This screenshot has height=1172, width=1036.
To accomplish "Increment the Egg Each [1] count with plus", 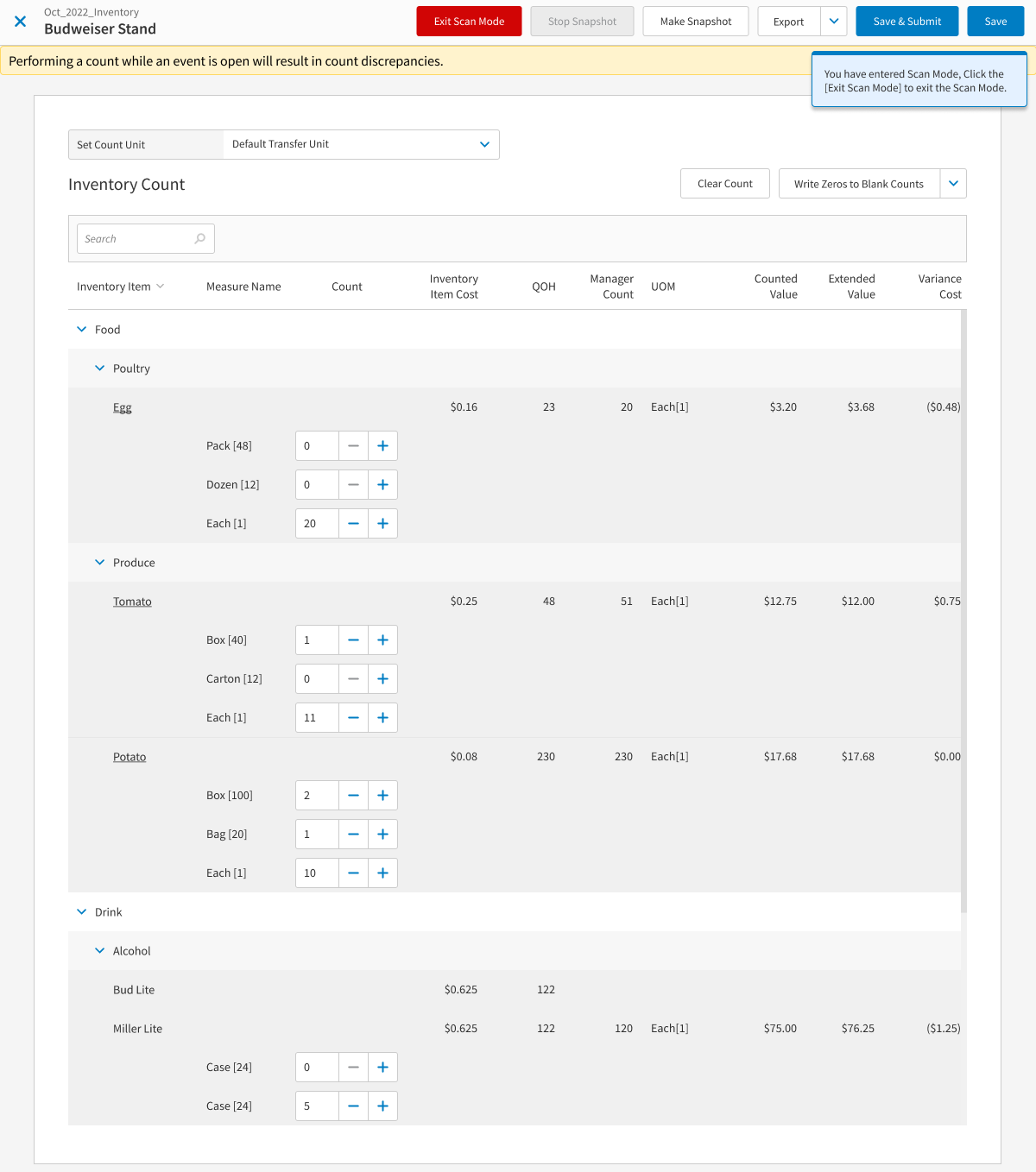I will point(382,523).
